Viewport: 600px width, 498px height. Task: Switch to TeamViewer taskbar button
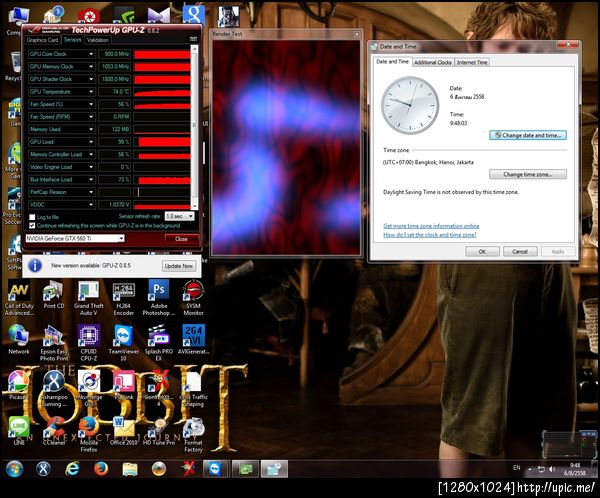coord(216,469)
